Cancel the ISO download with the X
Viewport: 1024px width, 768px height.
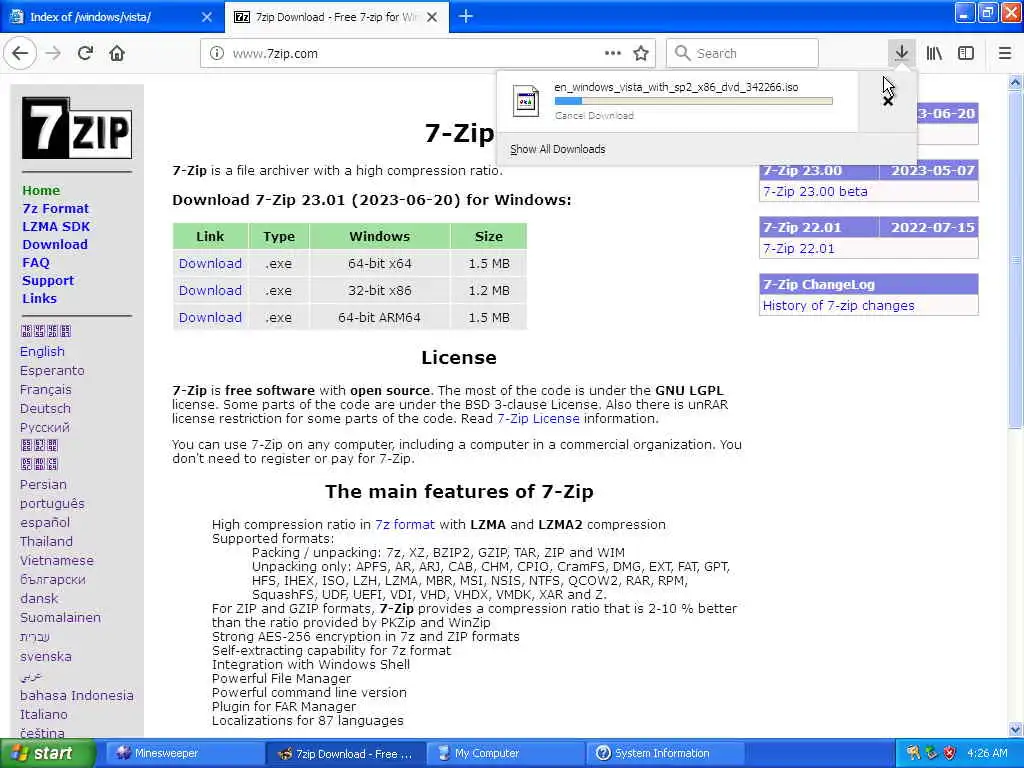click(888, 101)
